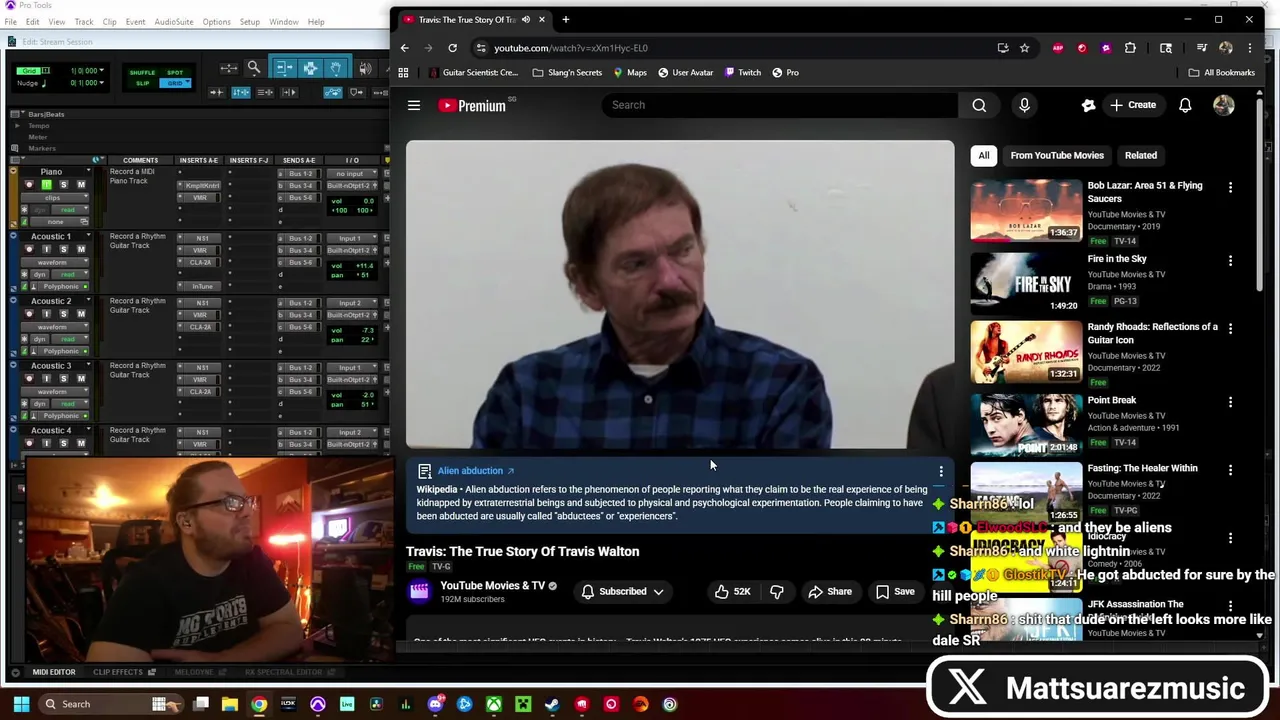1280x720 pixels.
Task: Open Windows Start menu
Action: (21, 704)
